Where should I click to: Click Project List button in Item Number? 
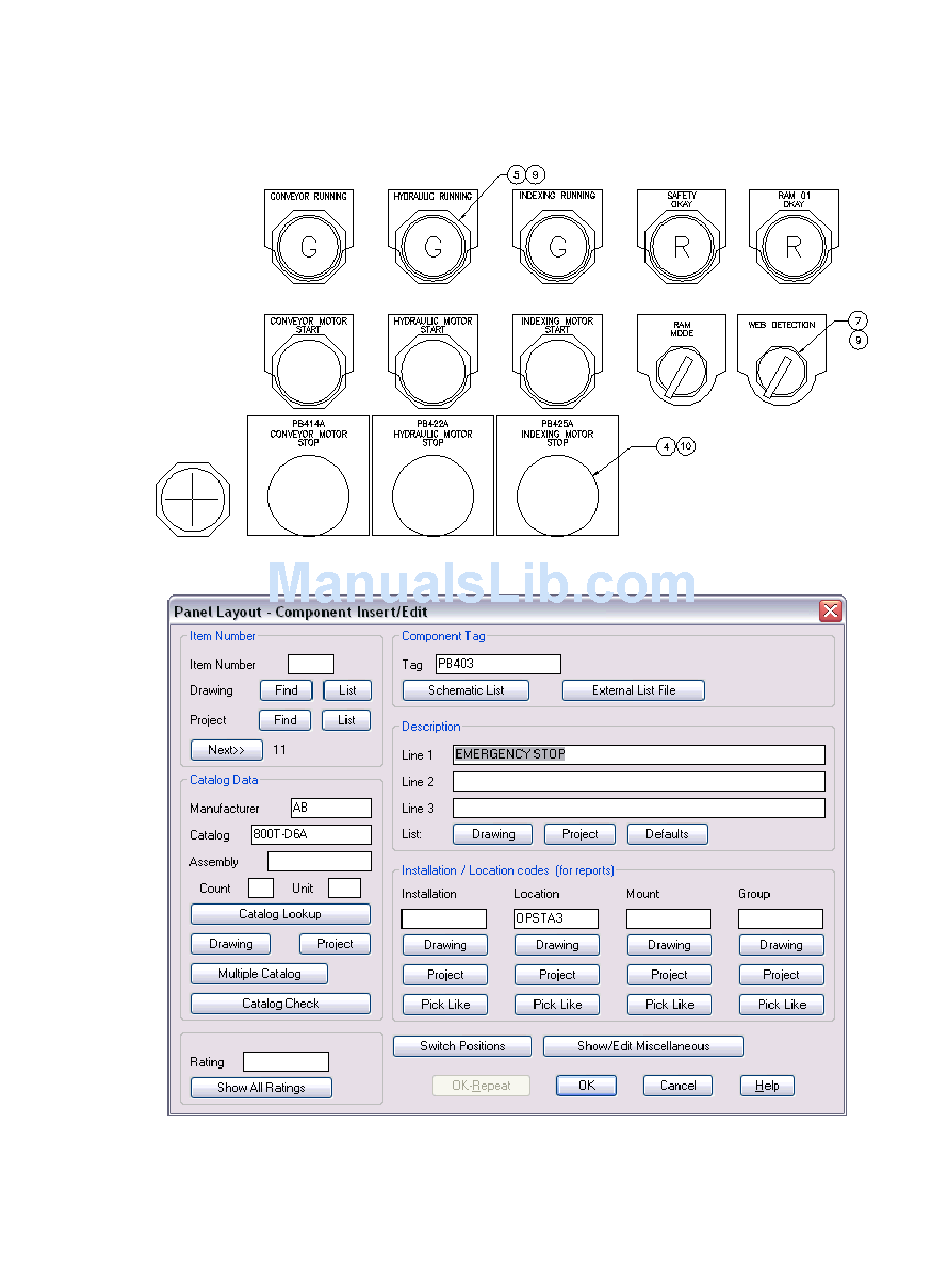(x=346, y=720)
